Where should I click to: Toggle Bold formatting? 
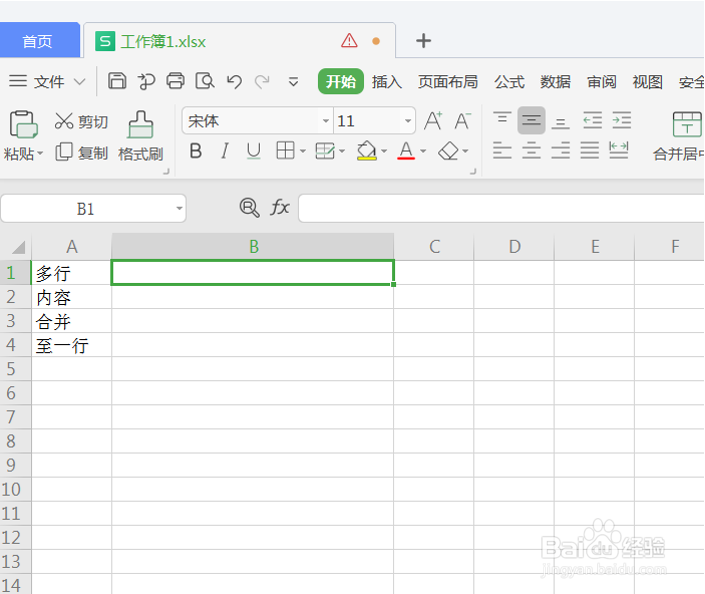coord(196,151)
